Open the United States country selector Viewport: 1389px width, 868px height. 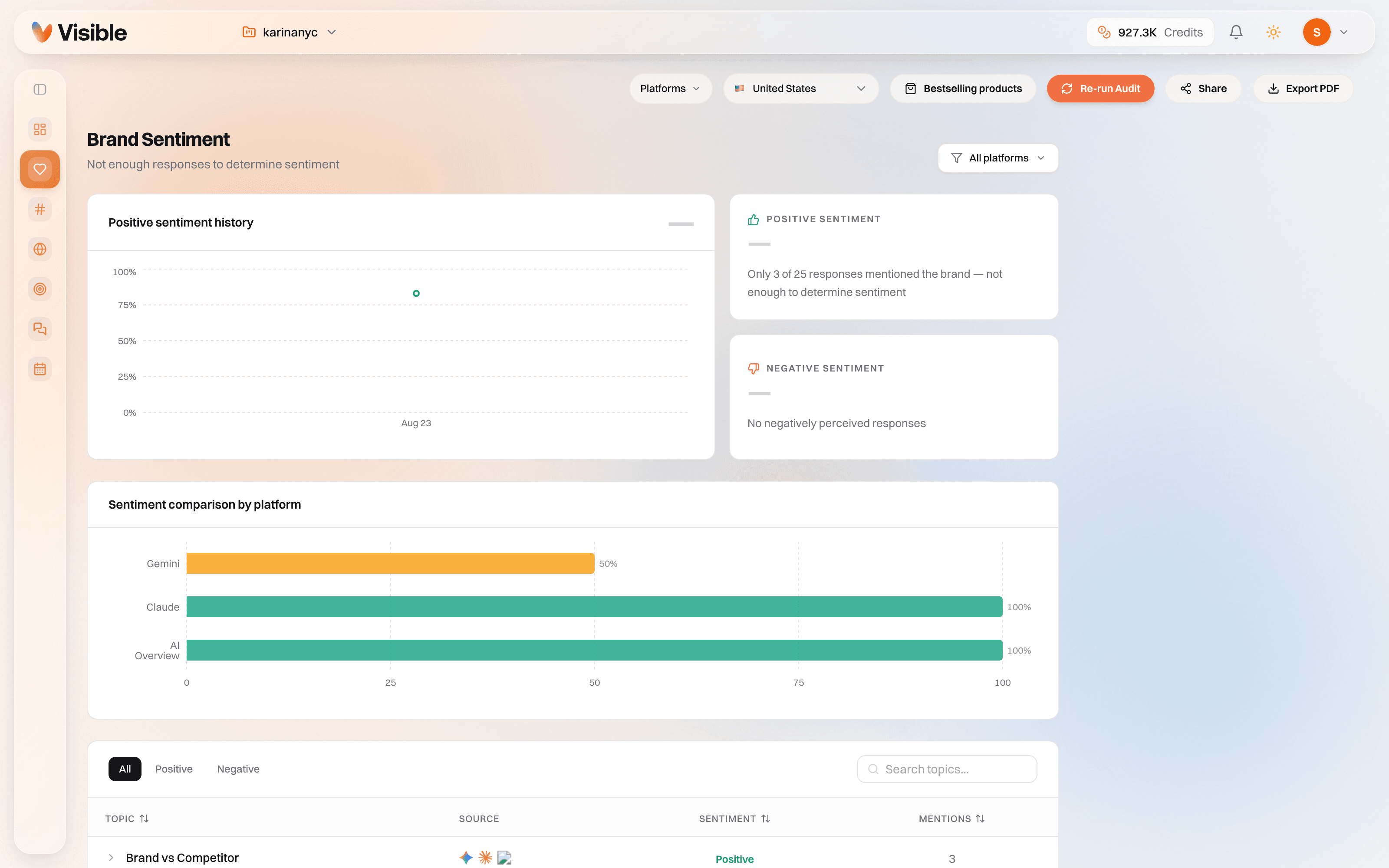[801, 89]
